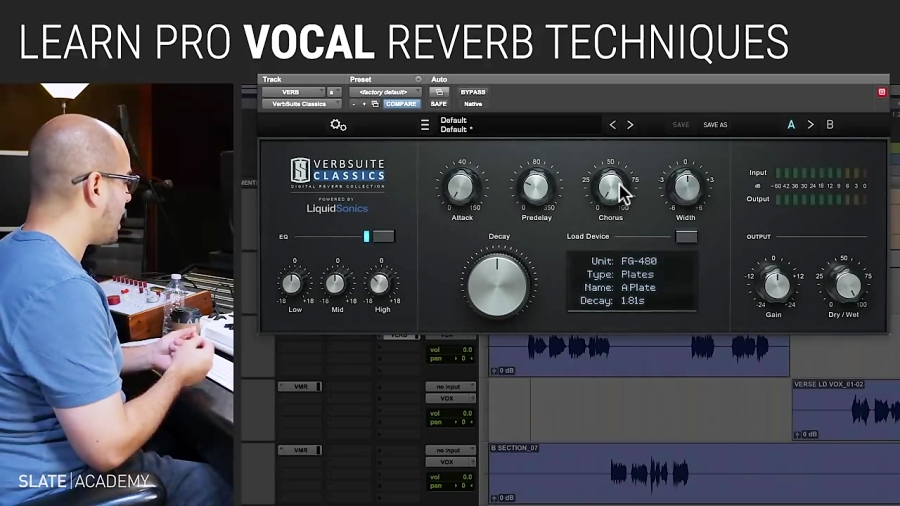This screenshot has height=506, width=900.
Task: Click the Chorus knob
Action: pyautogui.click(x=610, y=187)
